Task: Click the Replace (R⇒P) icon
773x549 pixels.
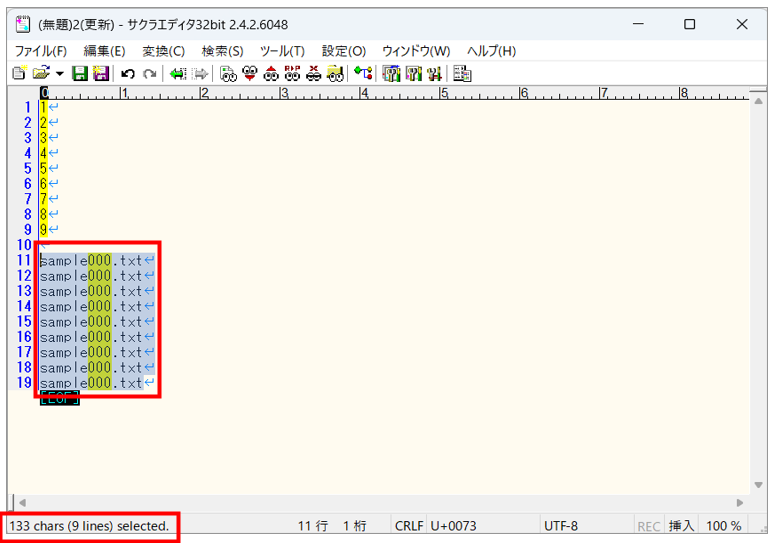Action: tap(292, 73)
